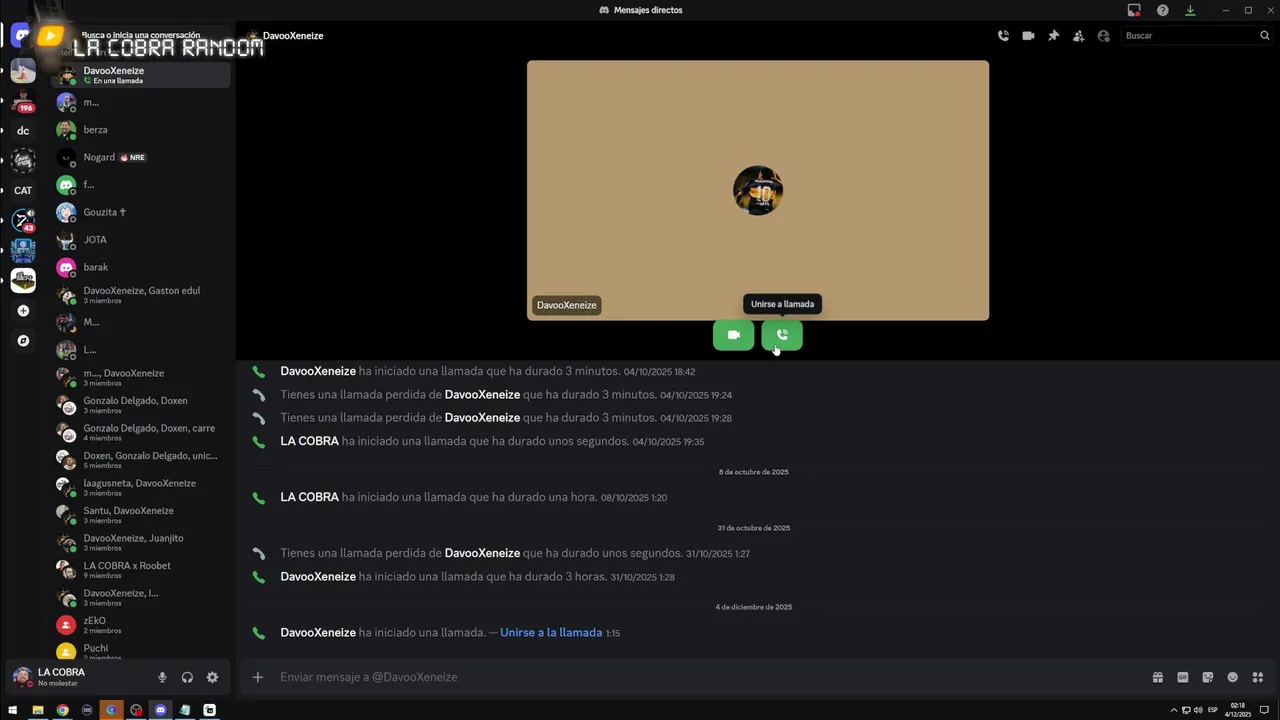Click the 'Unirse a la llamada' link
1280x720 pixels.
pos(551,633)
